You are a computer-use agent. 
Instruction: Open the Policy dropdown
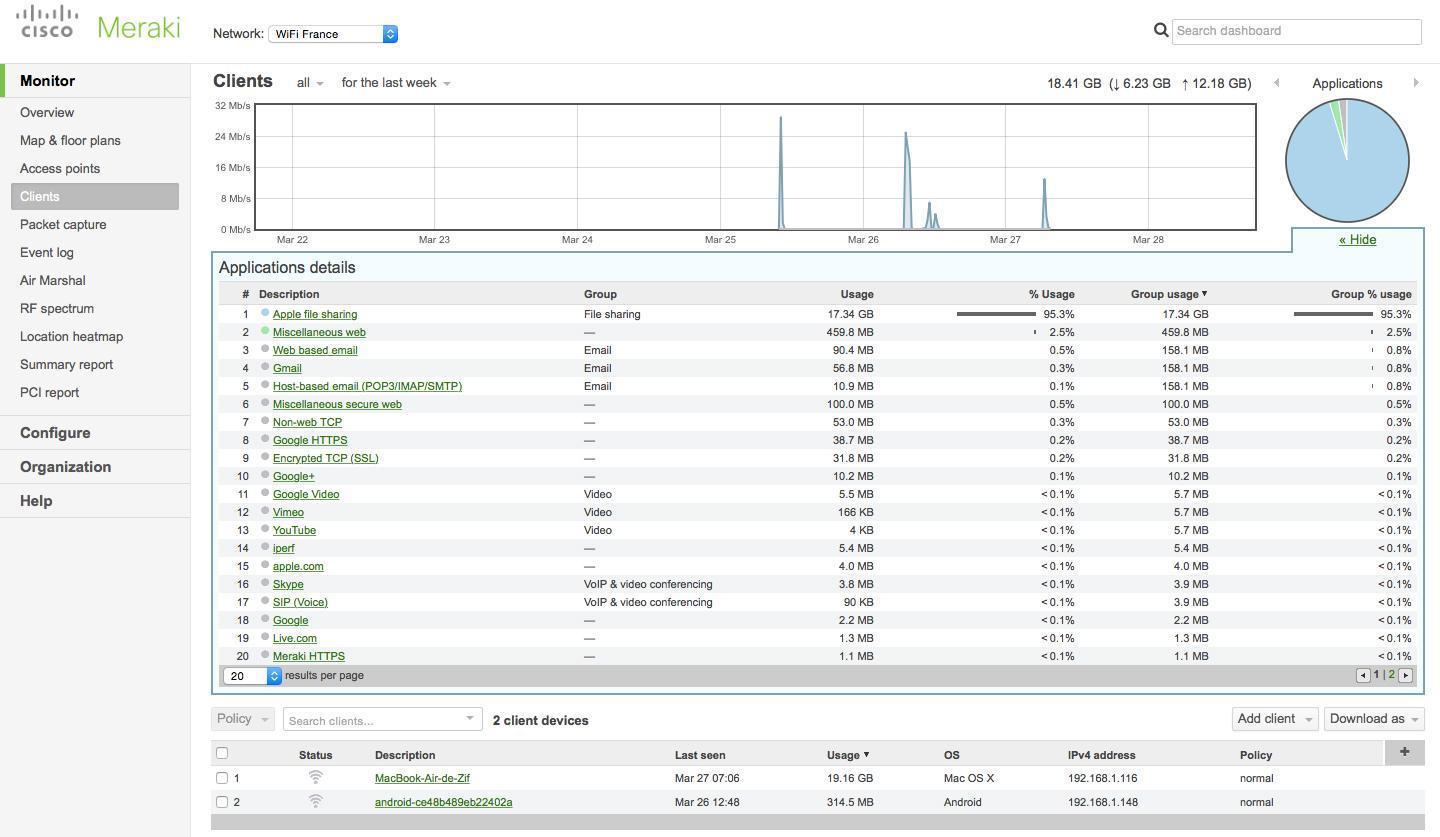point(242,719)
